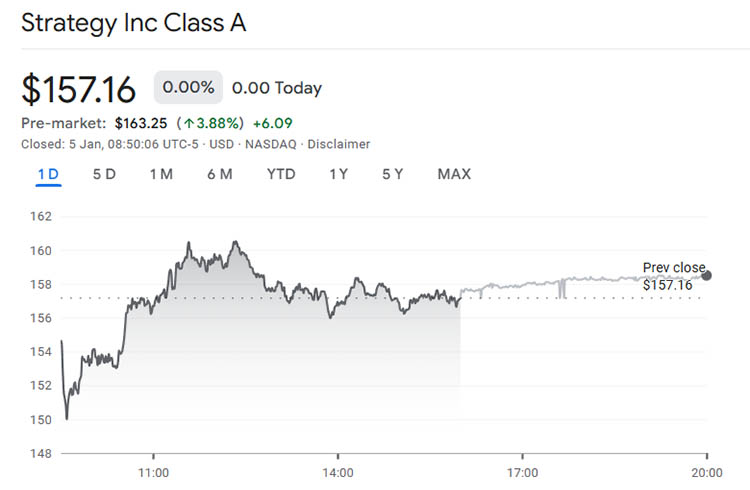Show the 6M price history

coord(220,174)
